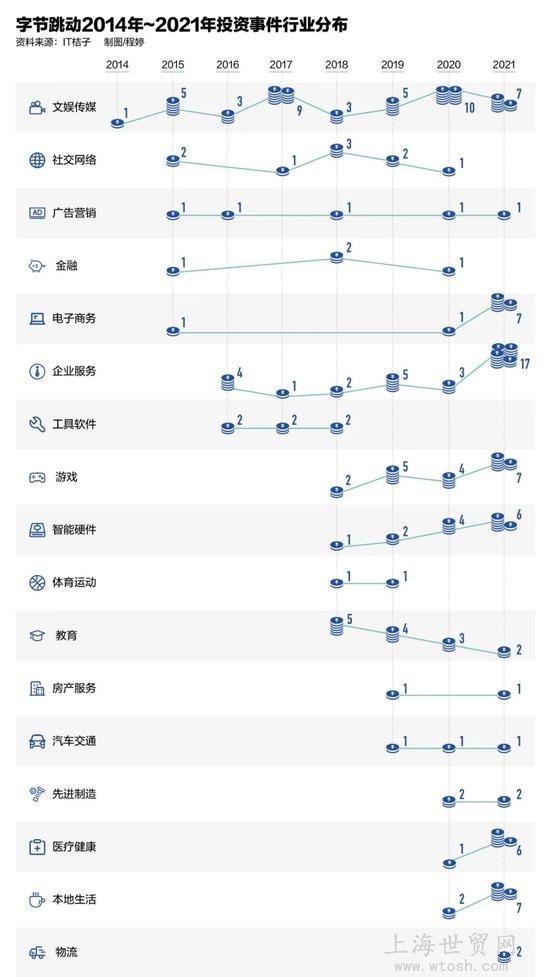The height and width of the screenshot is (977, 550).
Task: Click the piggy bank icon for 金融
Action: (x=37, y=266)
